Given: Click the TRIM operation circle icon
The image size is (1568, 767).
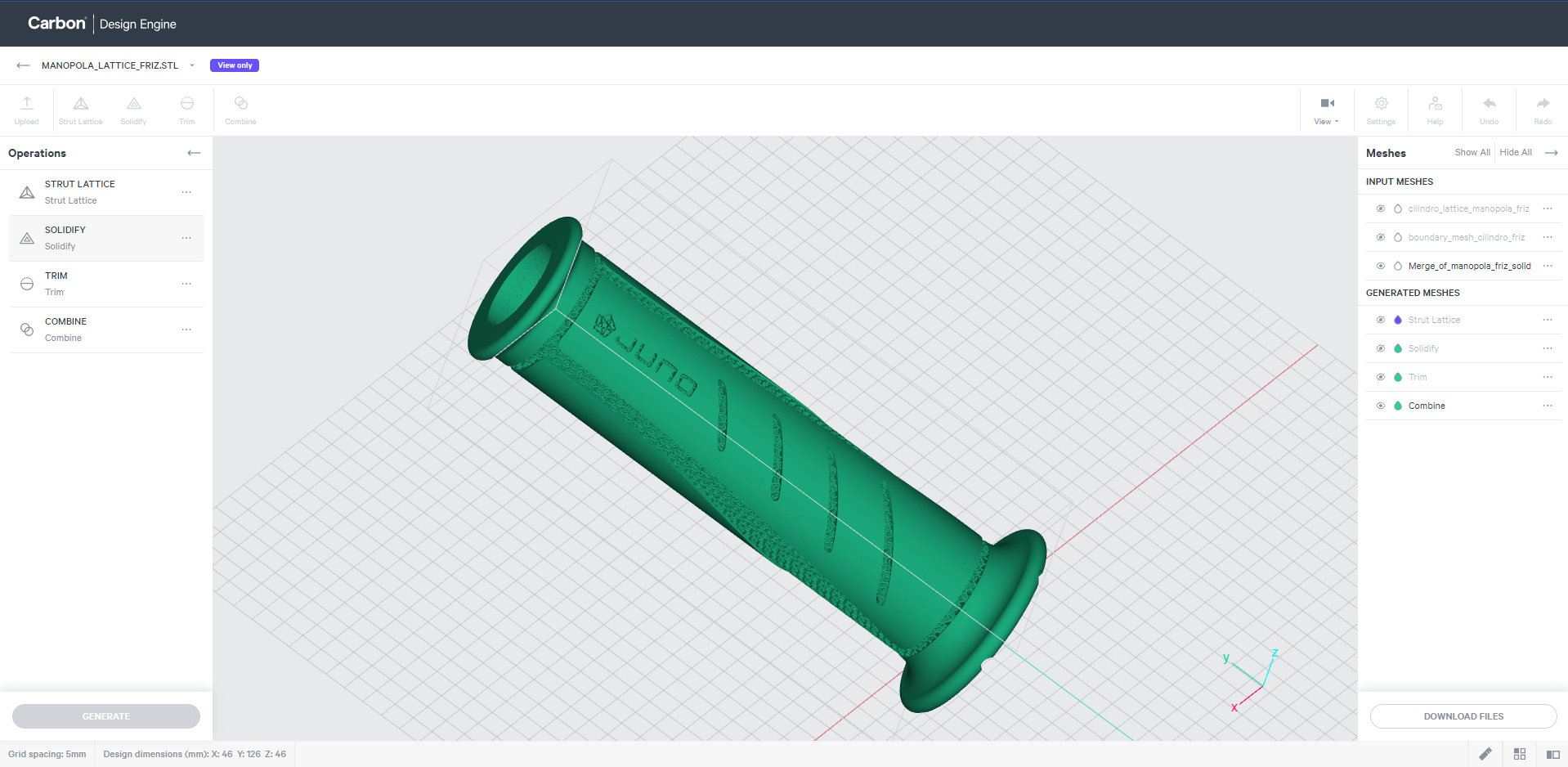Looking at the screenshot, I should [x=27, y=284].
